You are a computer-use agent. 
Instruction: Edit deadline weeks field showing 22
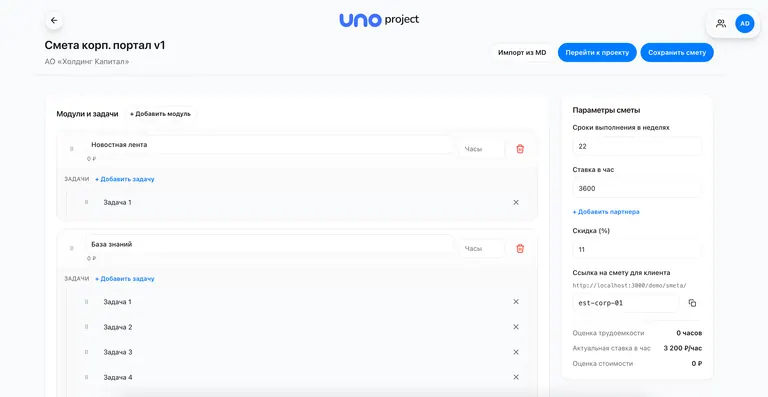click(637, 146)
